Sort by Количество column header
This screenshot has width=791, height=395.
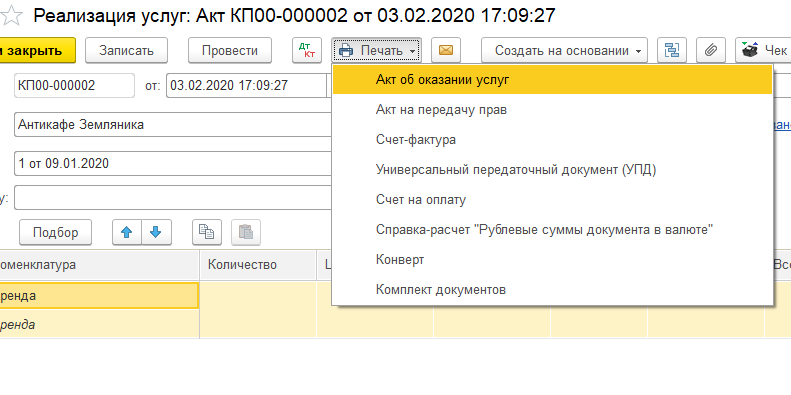(x=258, y=265)
